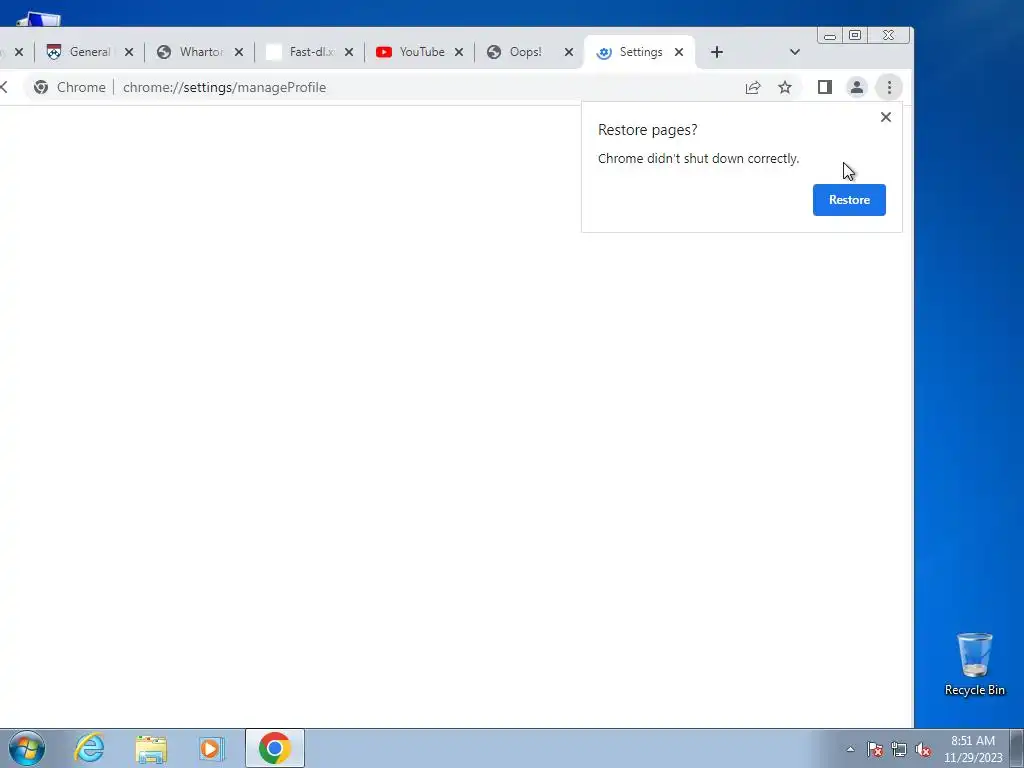Close the YouTube tab

click(x=459, y=52)
